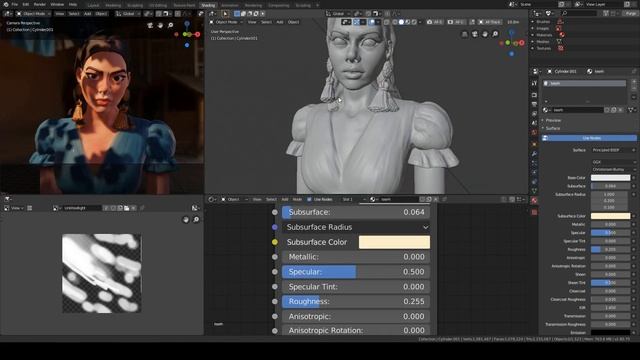Select solid viewport shading mode
The image size is (640, 360).
click(x=401, y=22)
